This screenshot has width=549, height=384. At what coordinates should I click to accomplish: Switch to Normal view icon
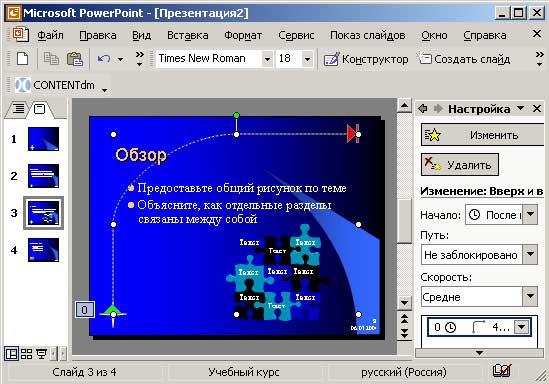[x=12, y=354]
